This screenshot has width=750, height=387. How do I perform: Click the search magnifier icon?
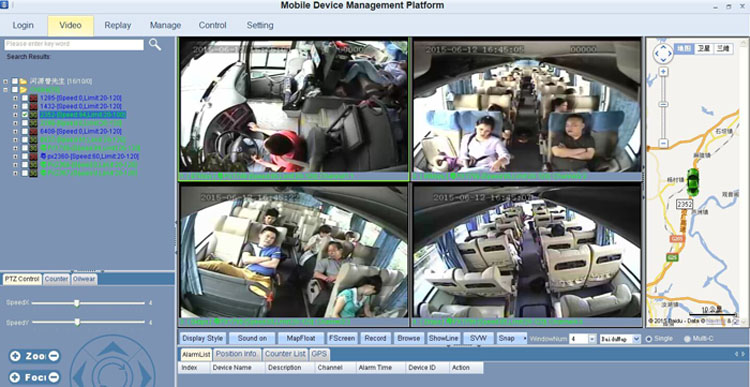click(x=154, y=44)
